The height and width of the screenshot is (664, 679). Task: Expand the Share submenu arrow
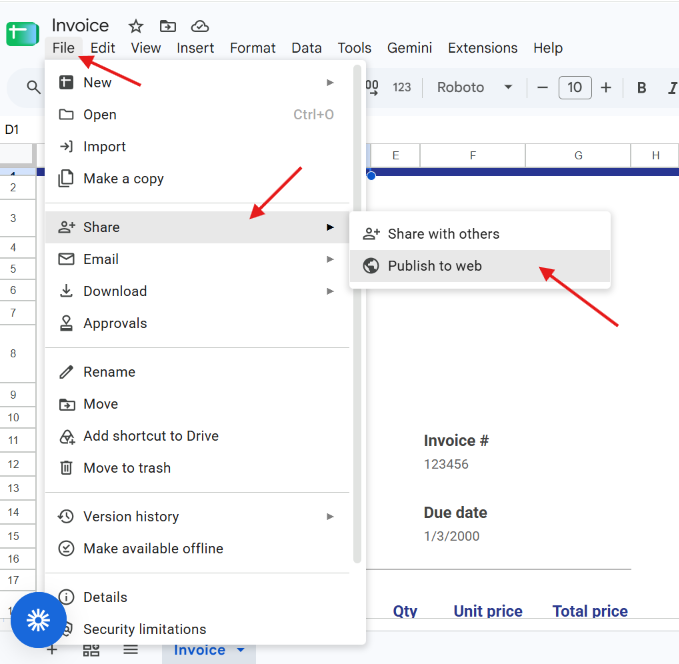[x=330, y=227]
